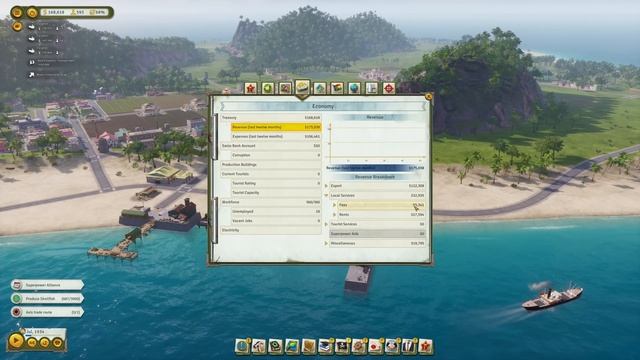Open the Produce Steel task in list
Viewport: 640px width, 360px height.
click(47, 299)
